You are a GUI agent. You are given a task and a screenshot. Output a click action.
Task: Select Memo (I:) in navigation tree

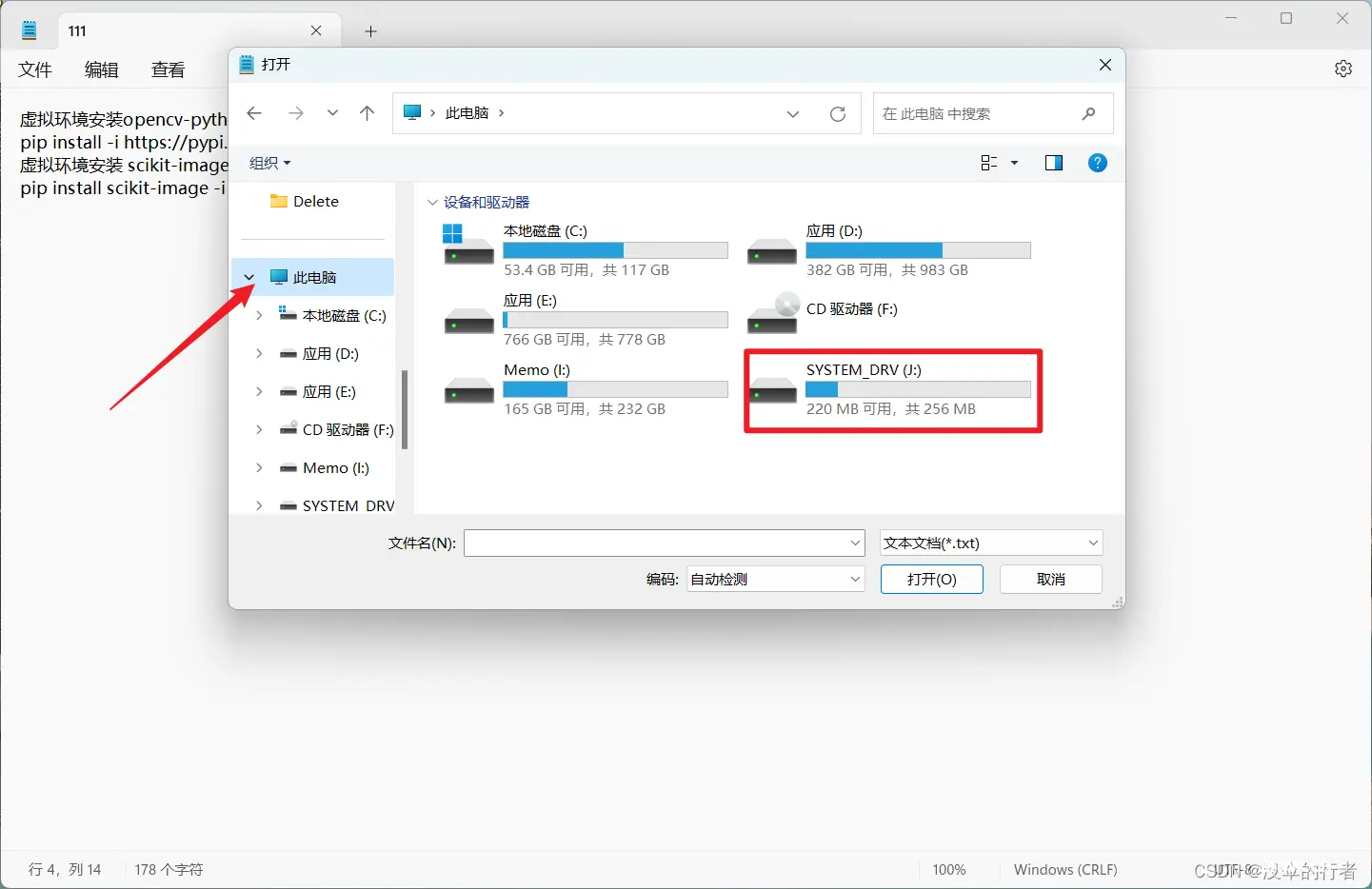(325, 467)
